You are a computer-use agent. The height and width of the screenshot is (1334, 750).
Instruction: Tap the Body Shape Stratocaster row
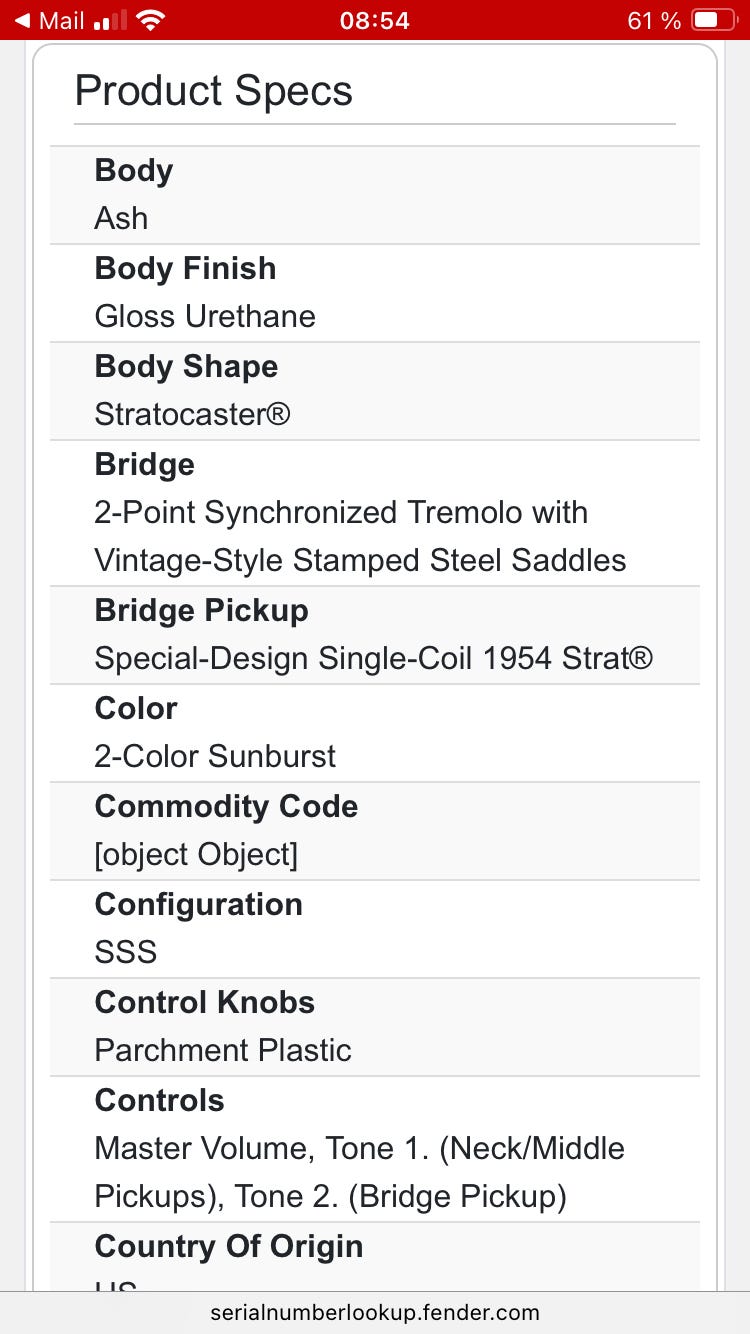click(x=375, y=391)
